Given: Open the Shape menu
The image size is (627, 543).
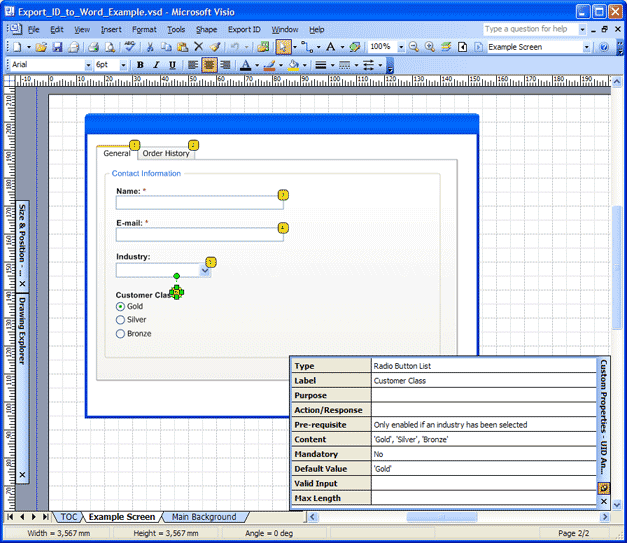Looking at the screenshot, I should click(206, 30).
